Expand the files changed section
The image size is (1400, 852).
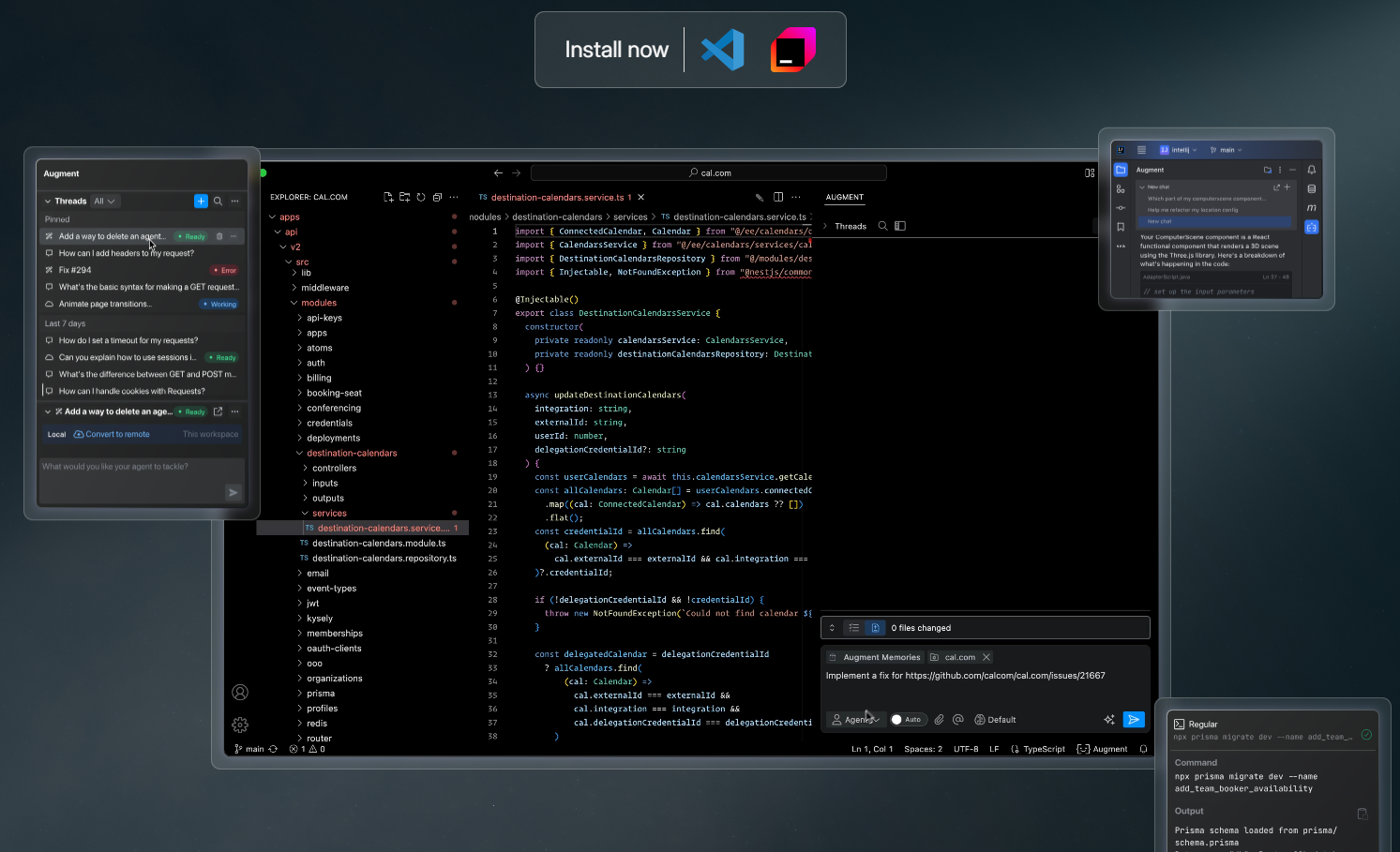[832, 628]
